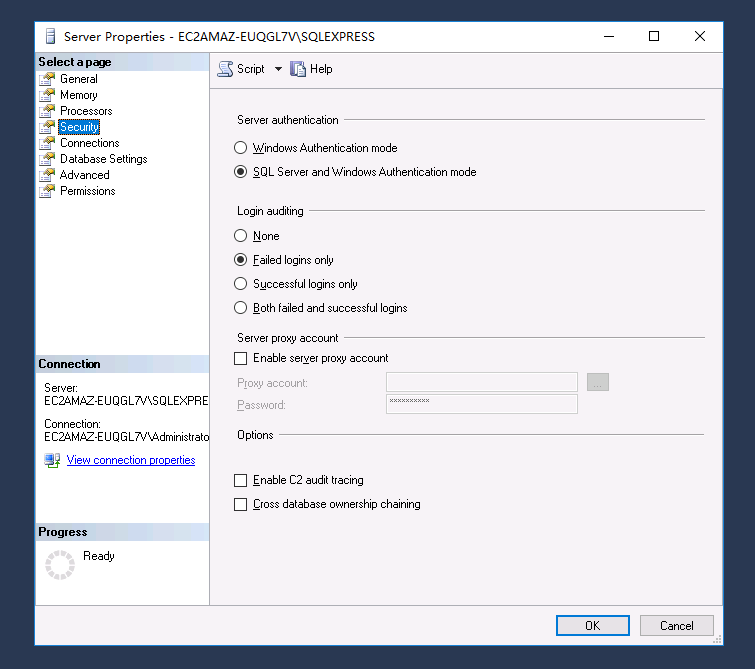
Task: Select Windows Authentication mode radio button
Action: (x=240, y=148)
